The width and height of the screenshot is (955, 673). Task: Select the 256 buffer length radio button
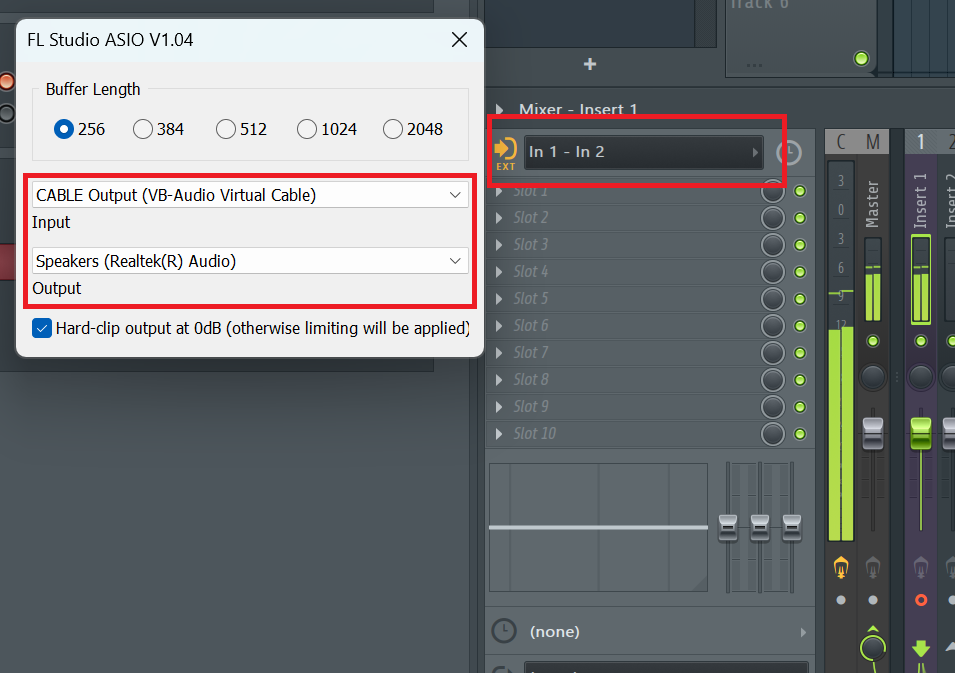coord(64,129)
